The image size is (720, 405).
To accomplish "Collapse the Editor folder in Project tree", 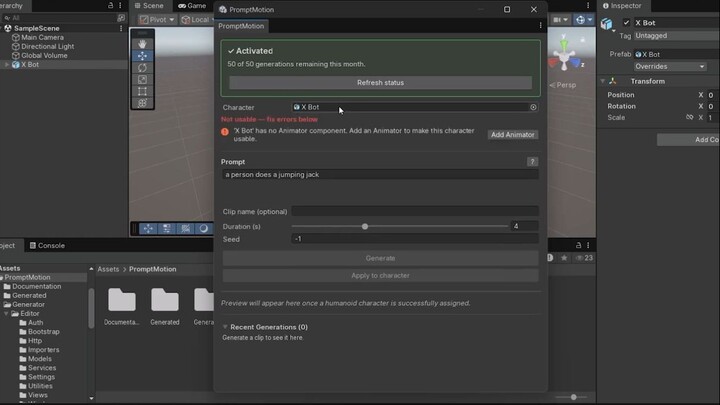I will coord(6,314).
